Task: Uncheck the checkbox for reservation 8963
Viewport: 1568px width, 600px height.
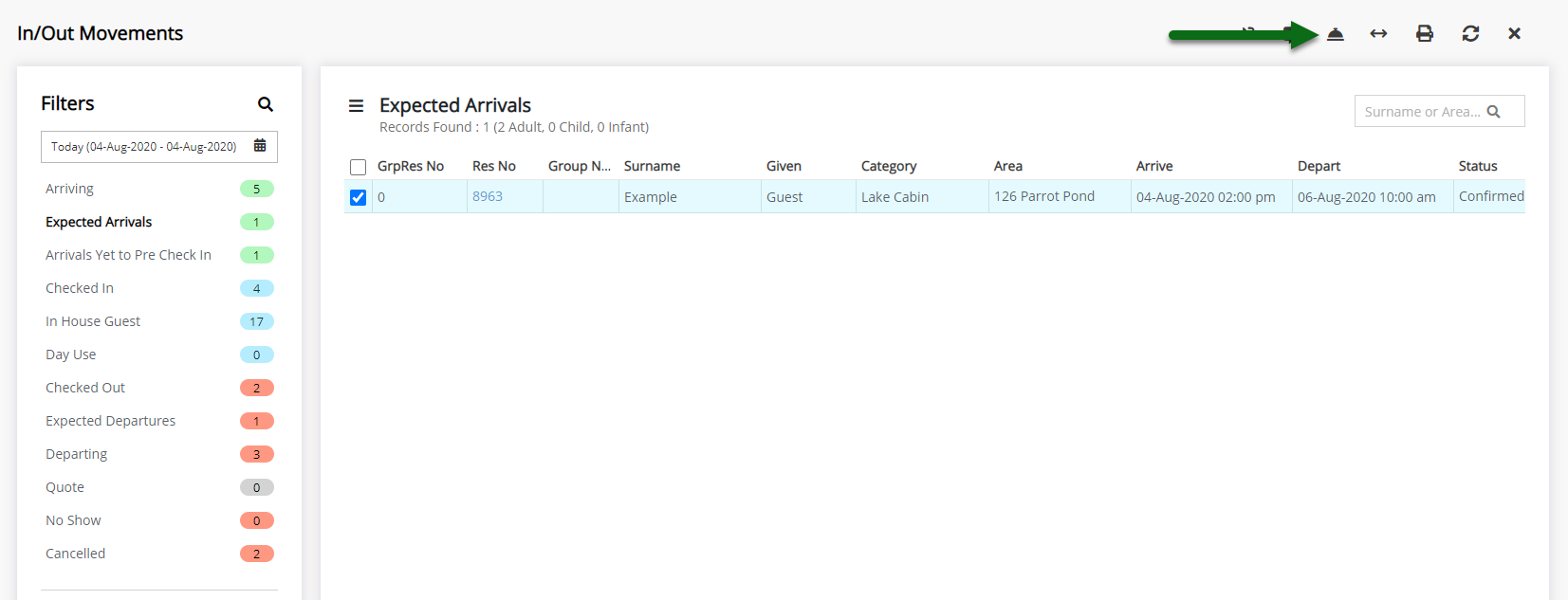Action: [358, 198]
